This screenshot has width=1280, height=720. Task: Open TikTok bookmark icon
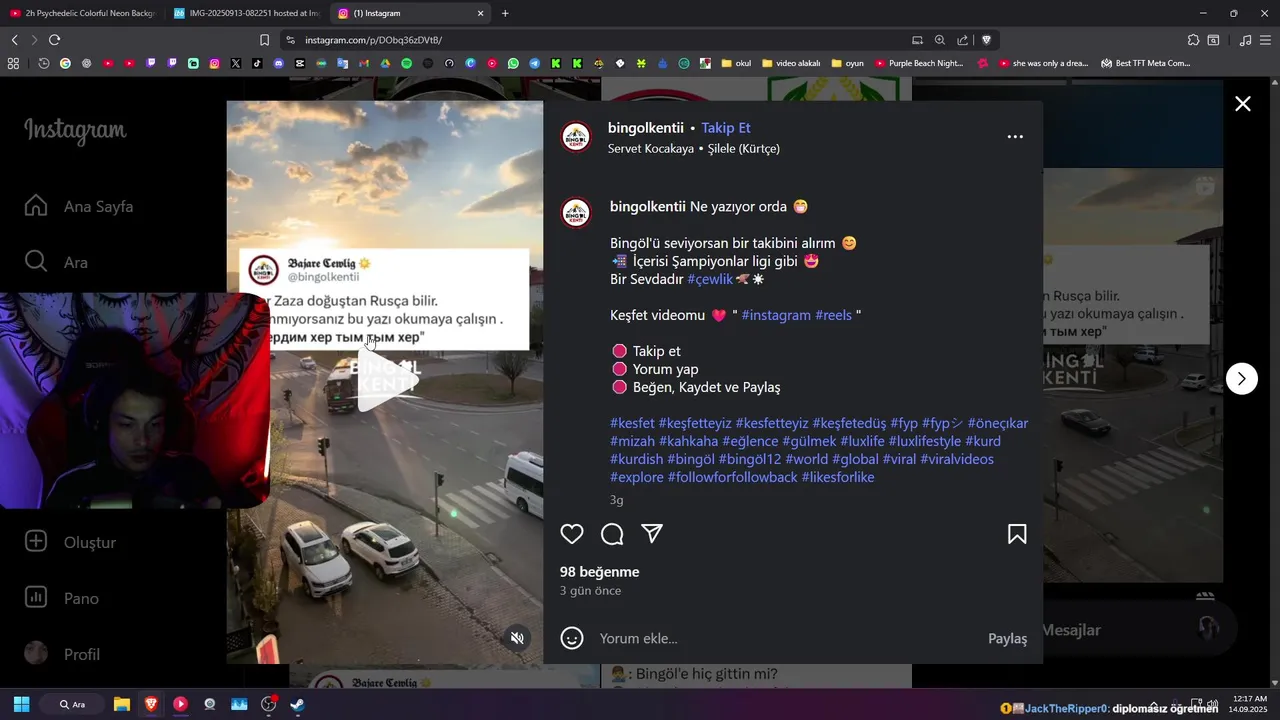point(257,63)
